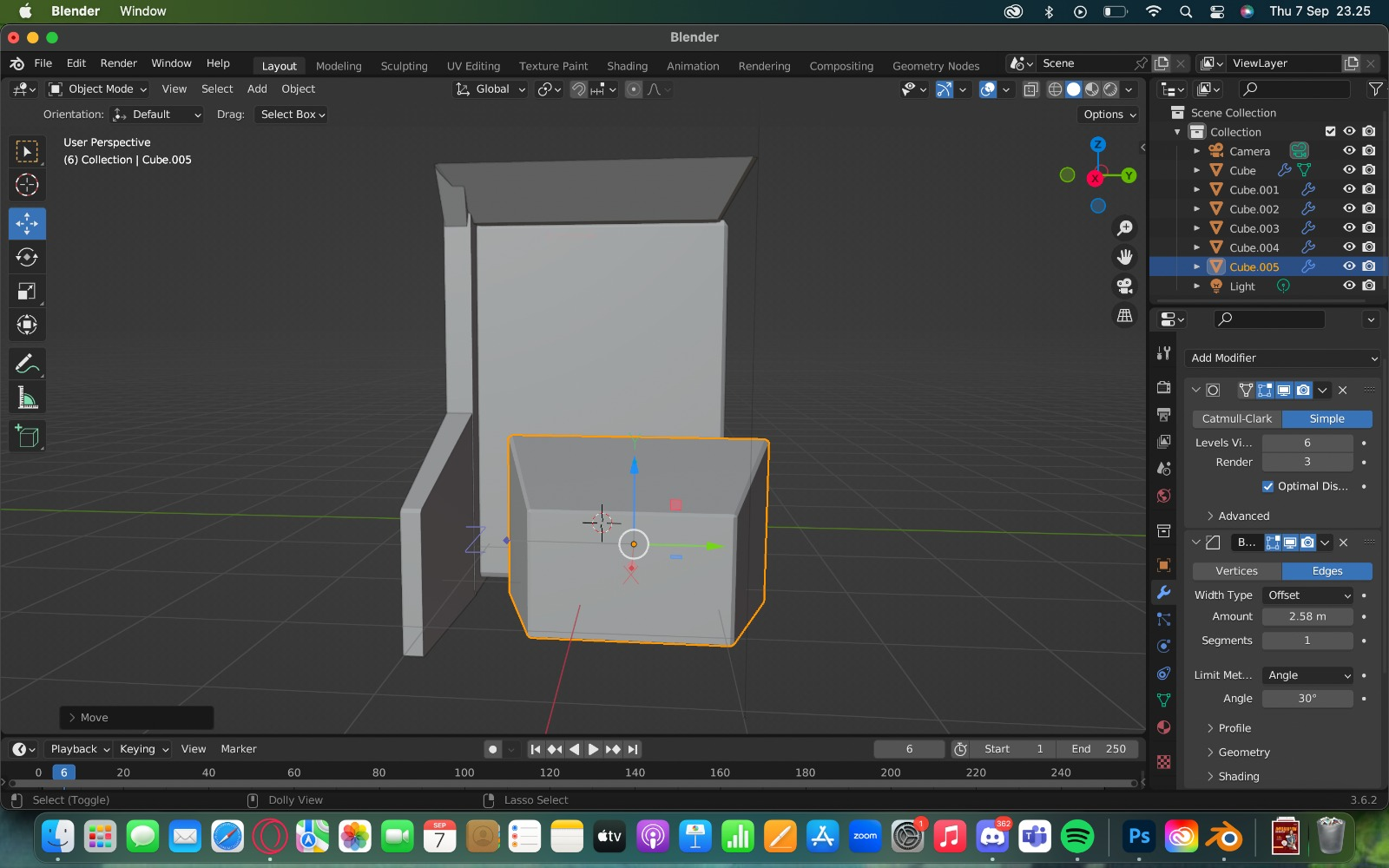Remove the Subdivision modifier
The height and width of the screenshot is (868, 1389).
1343,391
